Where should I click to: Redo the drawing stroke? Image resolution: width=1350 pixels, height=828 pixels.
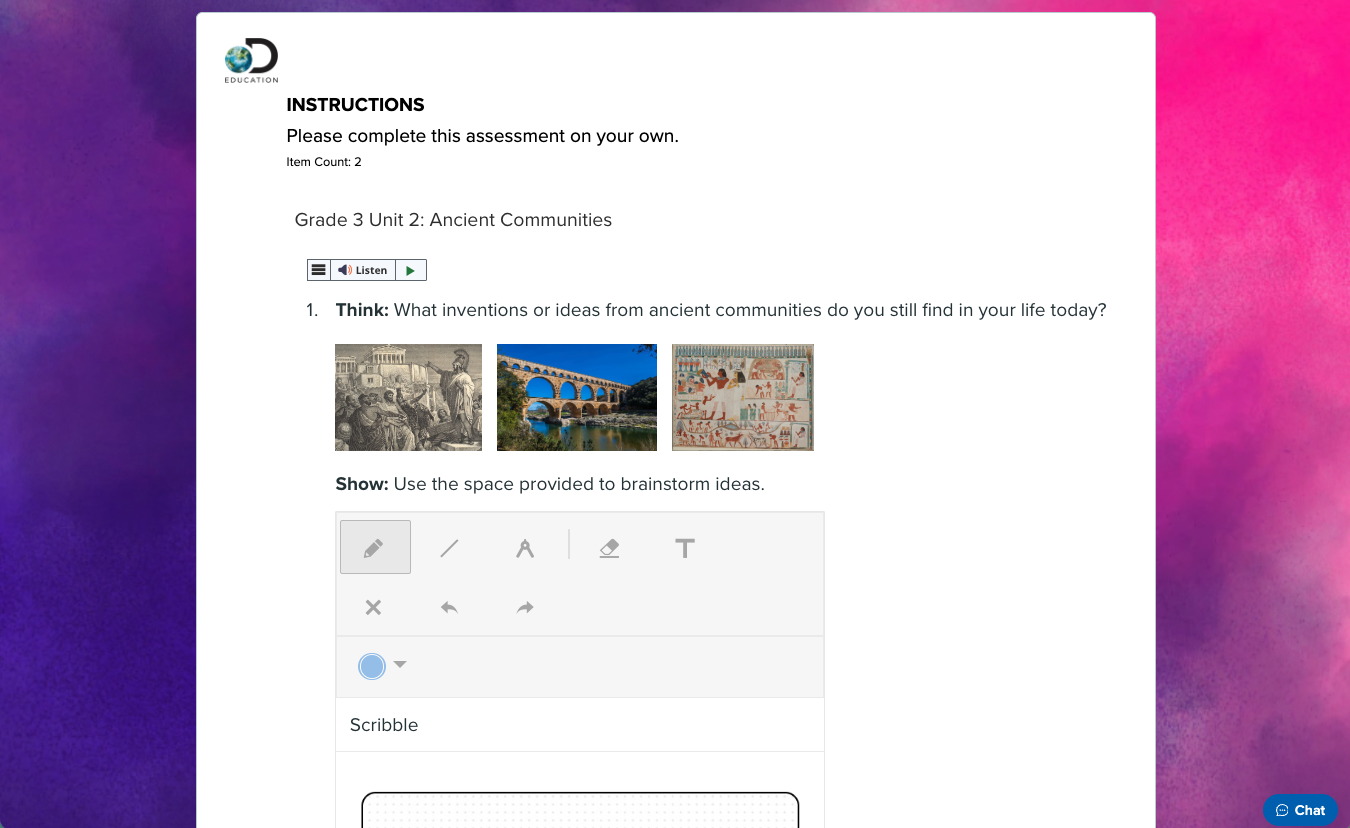coord(525,607)
